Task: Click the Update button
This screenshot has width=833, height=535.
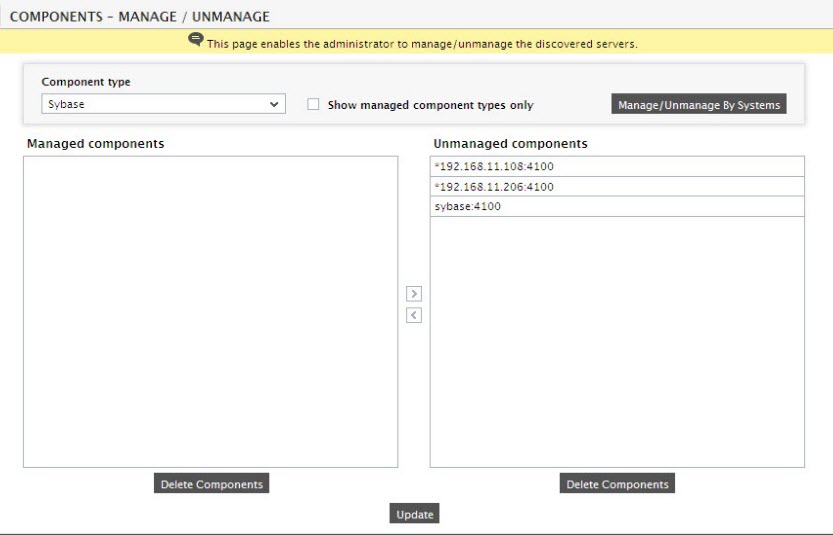Action: point(414,514)
